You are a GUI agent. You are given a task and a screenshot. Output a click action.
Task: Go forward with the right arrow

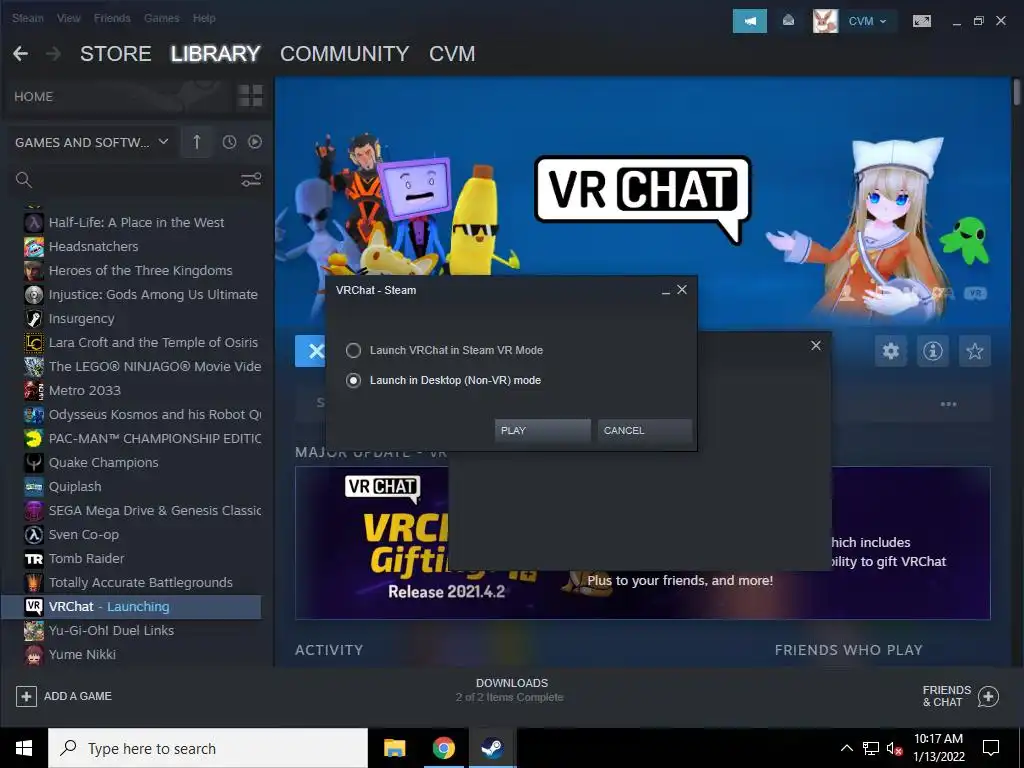coord(53,54)
